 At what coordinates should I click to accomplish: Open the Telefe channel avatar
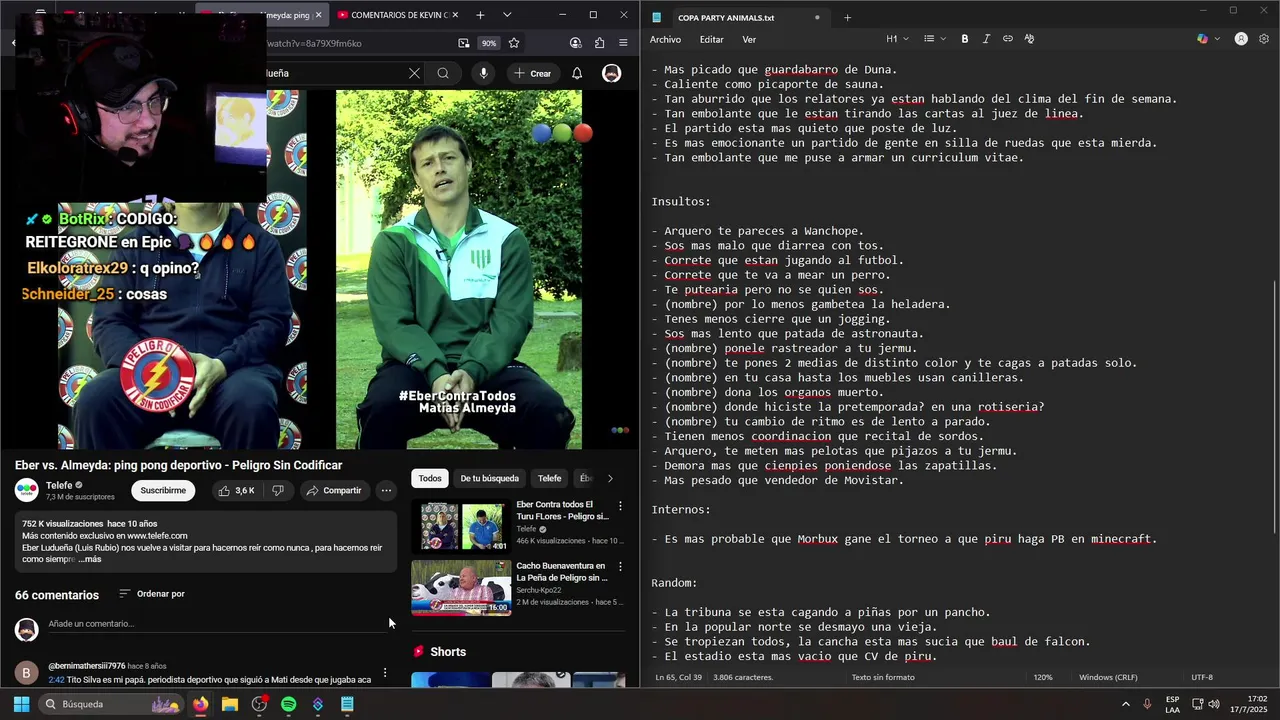coord(26,490)
